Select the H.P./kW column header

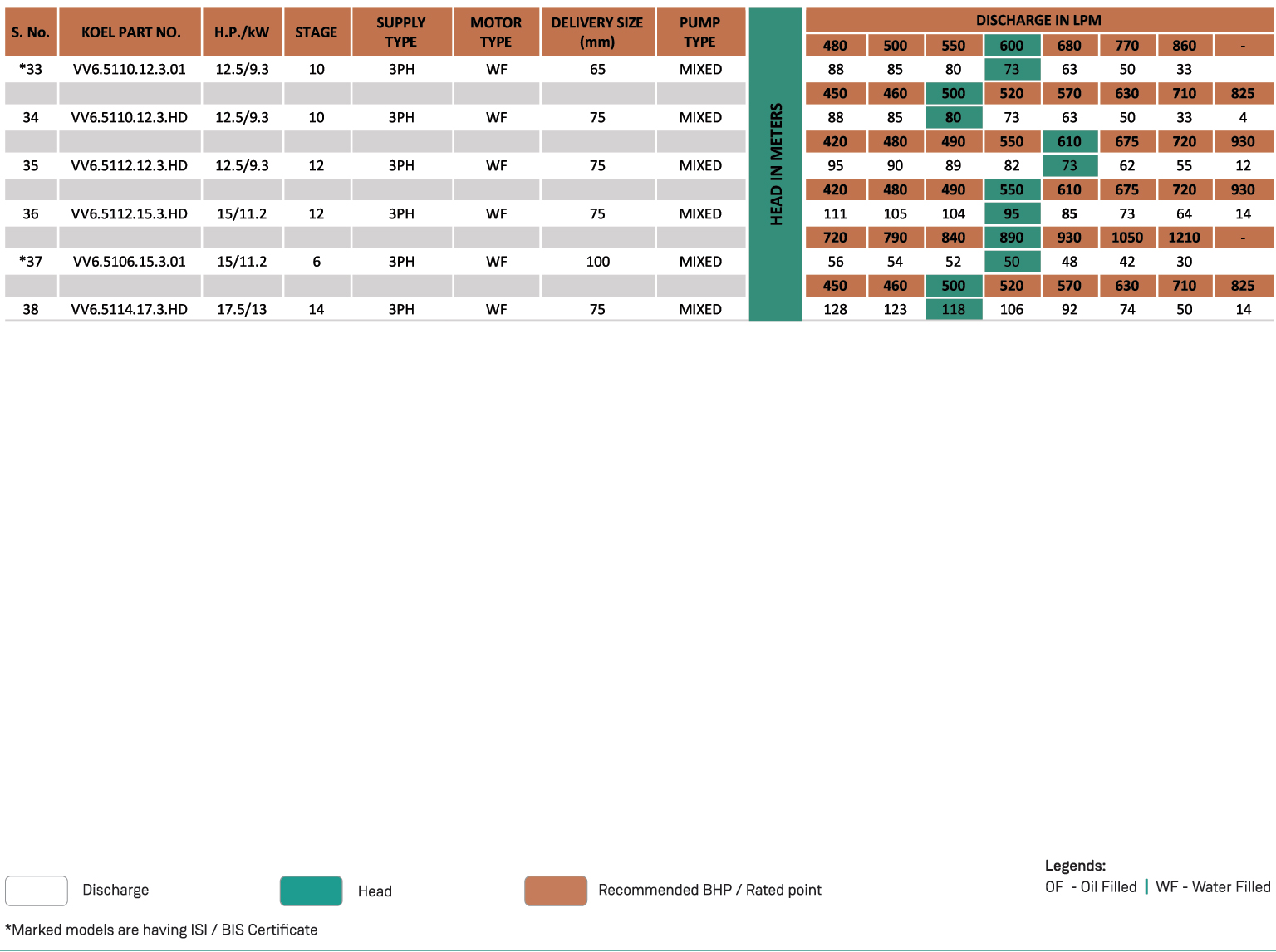242,32
